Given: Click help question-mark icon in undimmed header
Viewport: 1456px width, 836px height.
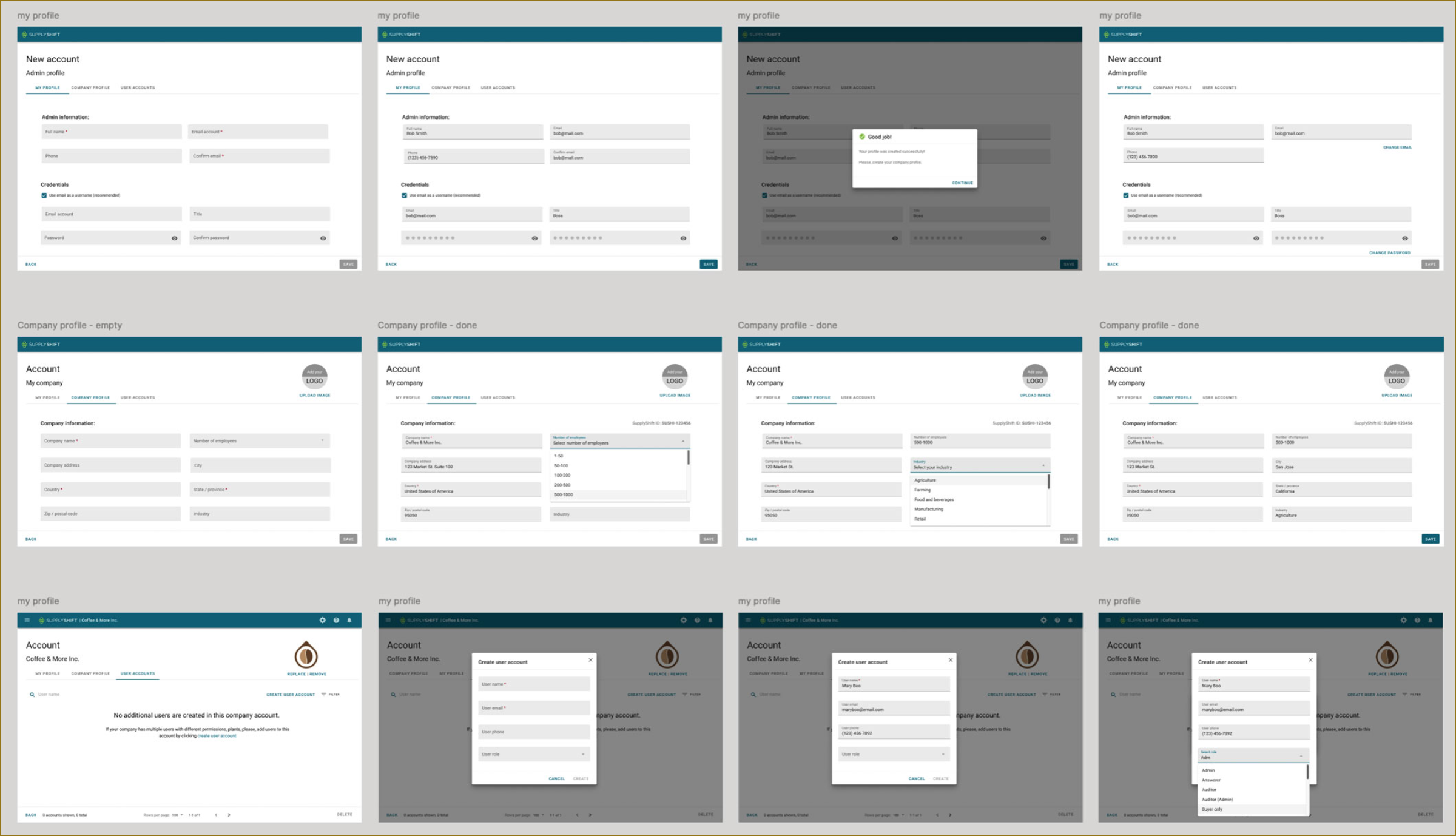Looking at the screenshot, I should (336, 620).
